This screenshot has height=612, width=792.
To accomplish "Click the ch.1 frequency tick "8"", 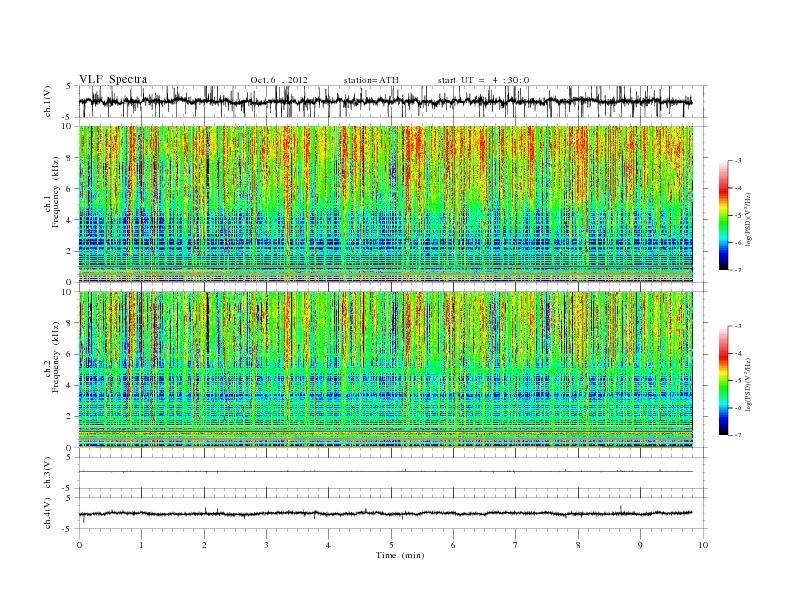I will coord(69,158).
